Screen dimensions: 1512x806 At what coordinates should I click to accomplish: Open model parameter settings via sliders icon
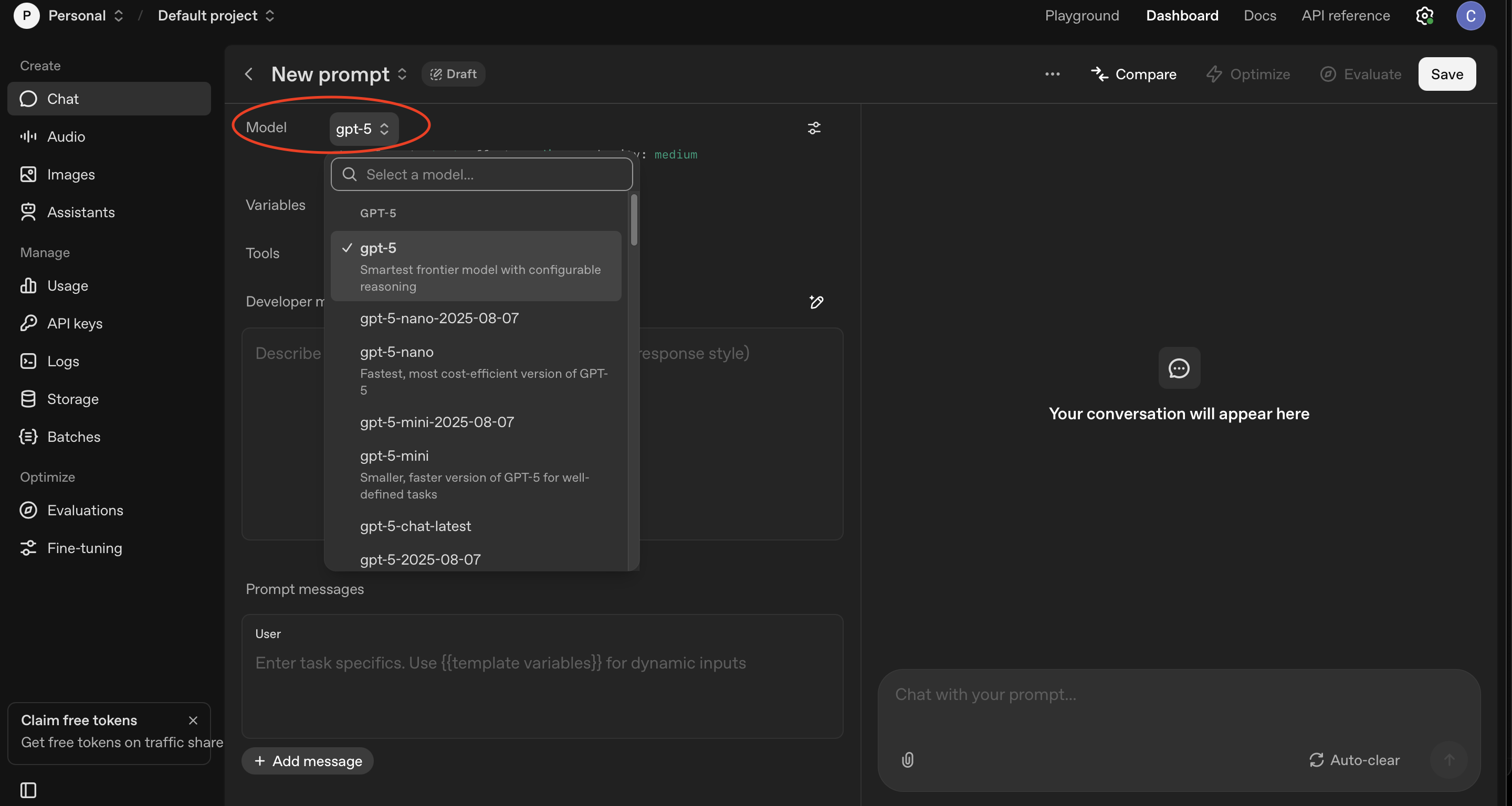[x=814, y=128]
